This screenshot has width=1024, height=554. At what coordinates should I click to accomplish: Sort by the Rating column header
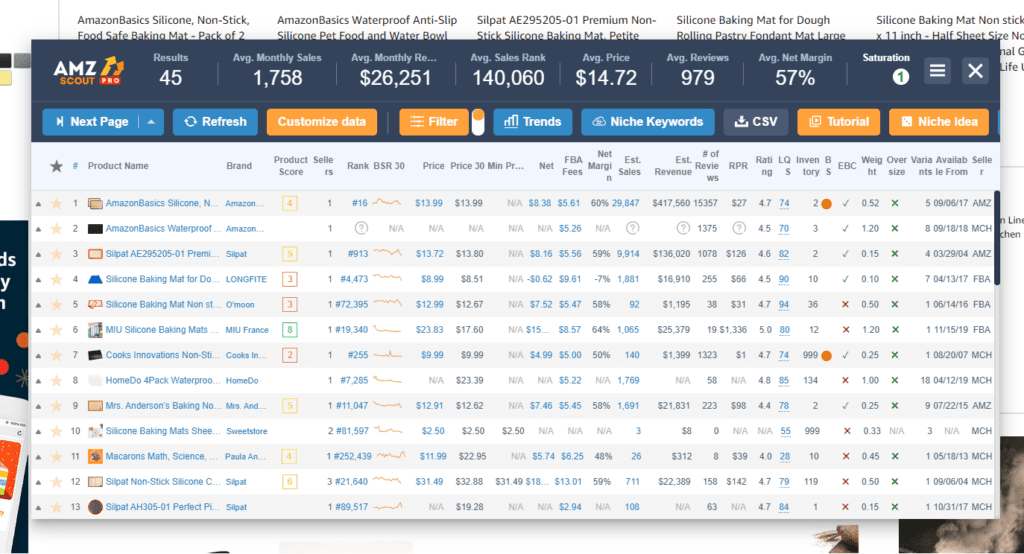[x=764, y=166]
